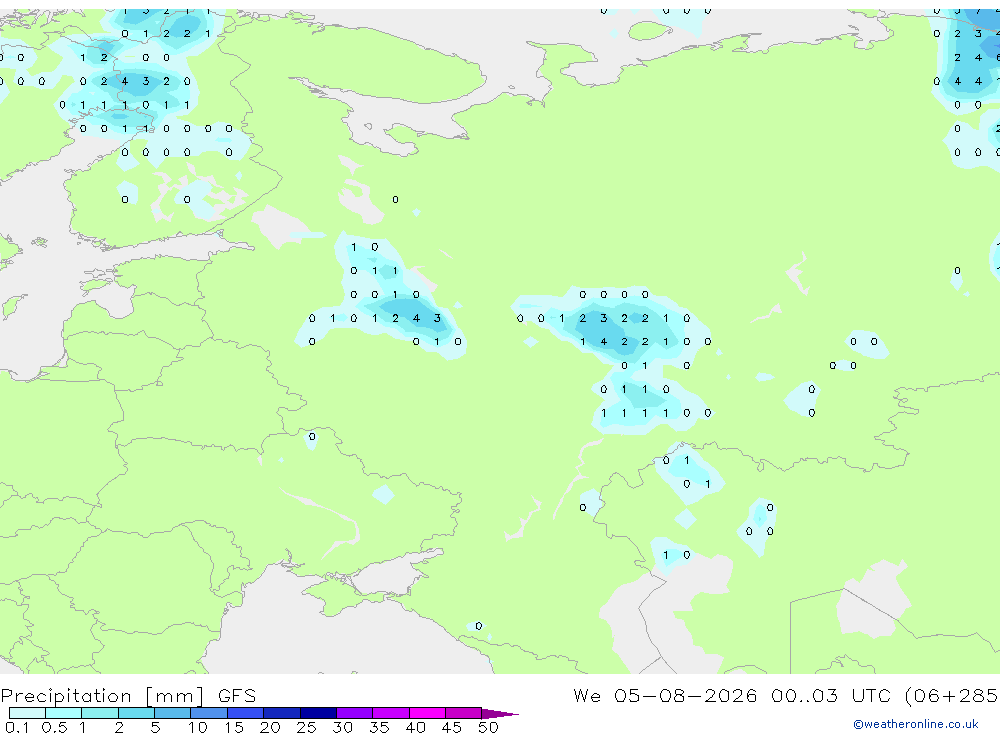1000x733 pixels.
Task: Click the 2–5 mm legend color box
Action: 136,713
